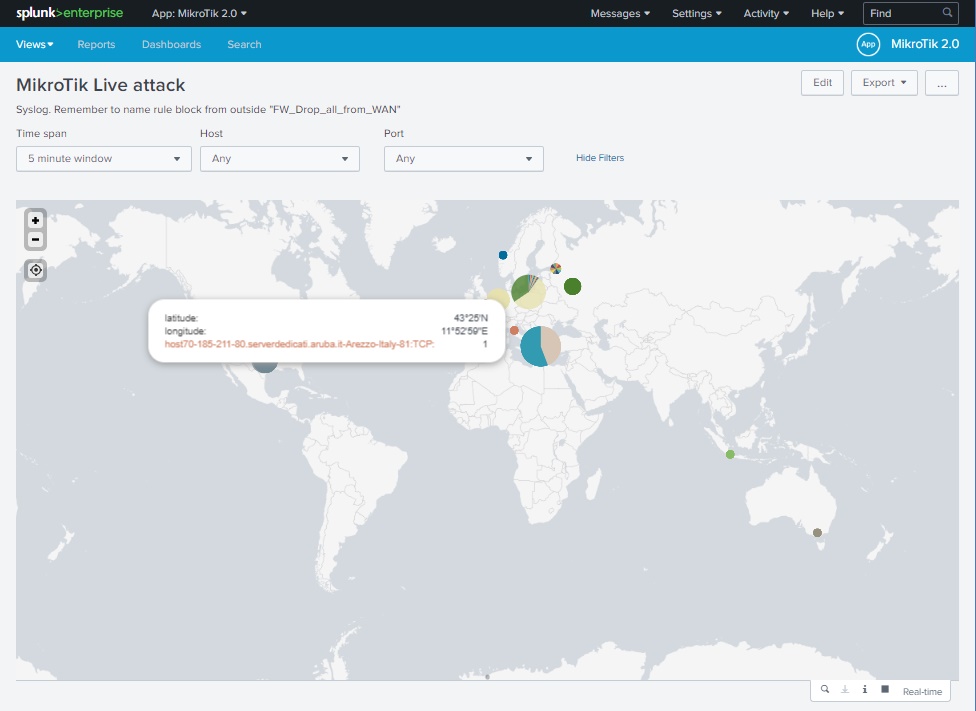Zoom out on the map
Viewport: 976px width, 711px height.
point(36,239)
